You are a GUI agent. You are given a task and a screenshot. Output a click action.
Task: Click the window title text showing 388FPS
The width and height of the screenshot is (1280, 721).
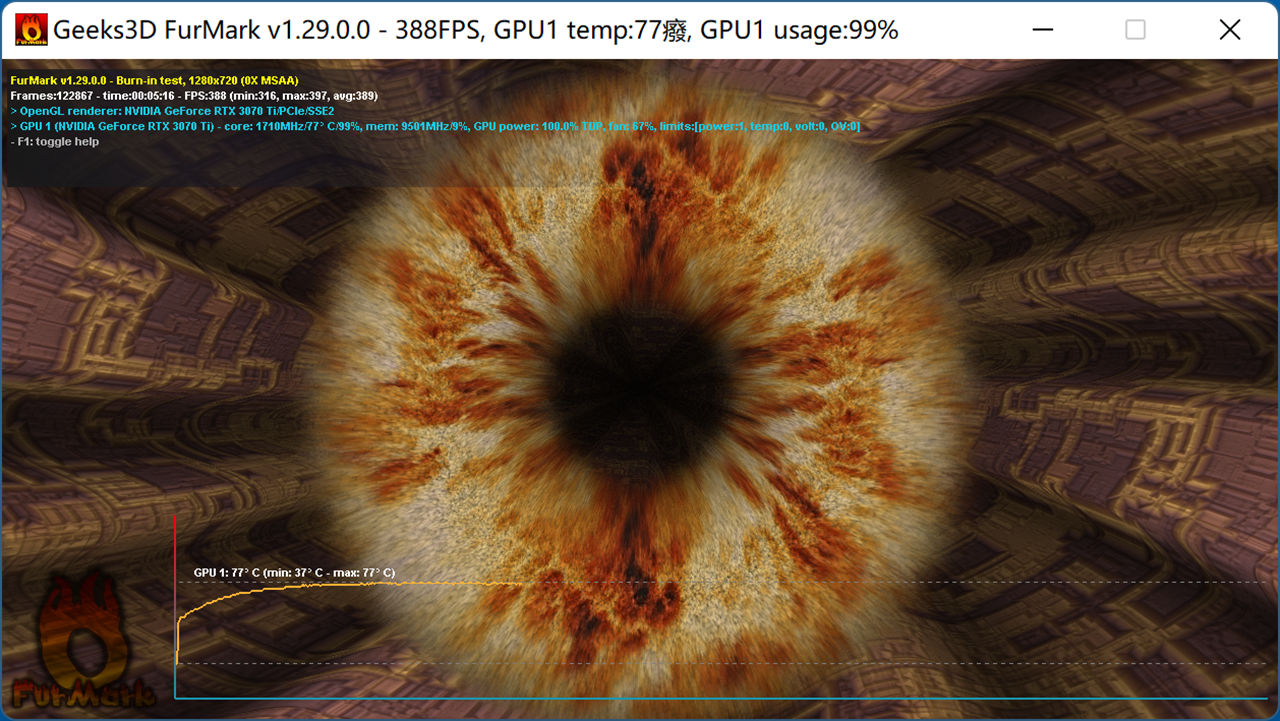[x=476, y=30]
